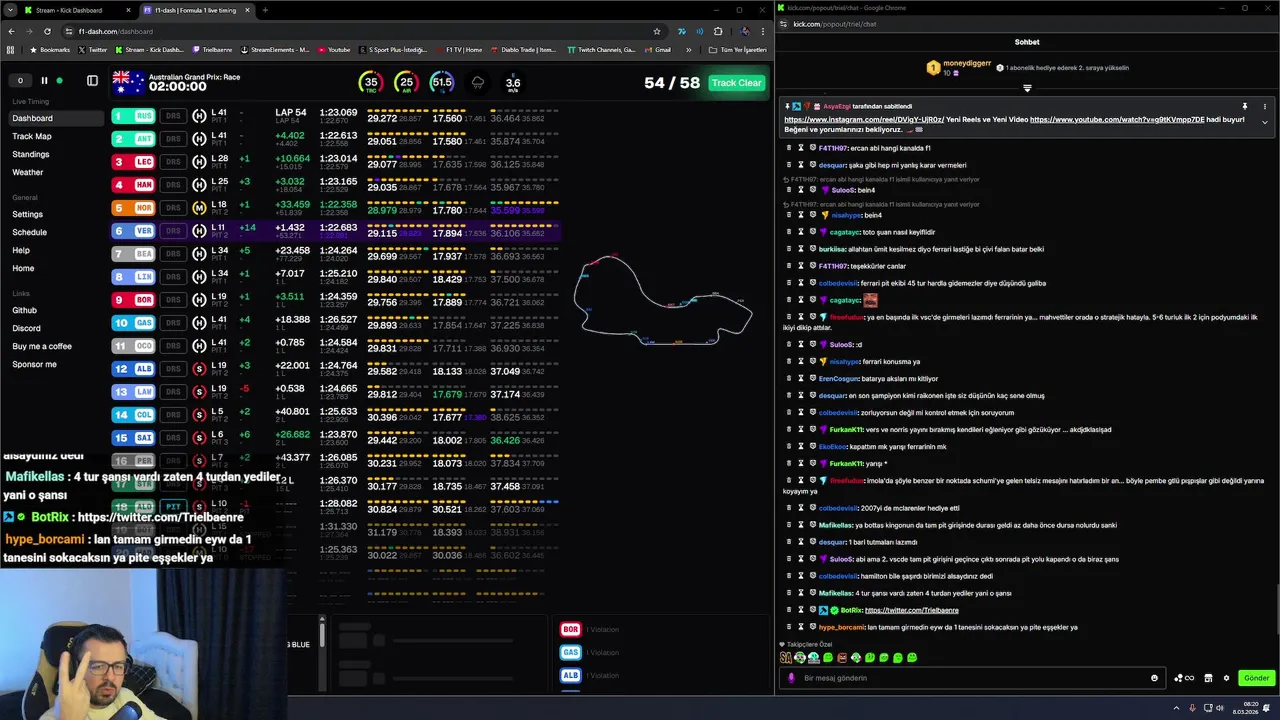
Task: Open BotRix's twitter.com/Trielbaenre link in Kick chat
Action: (911, 610)
